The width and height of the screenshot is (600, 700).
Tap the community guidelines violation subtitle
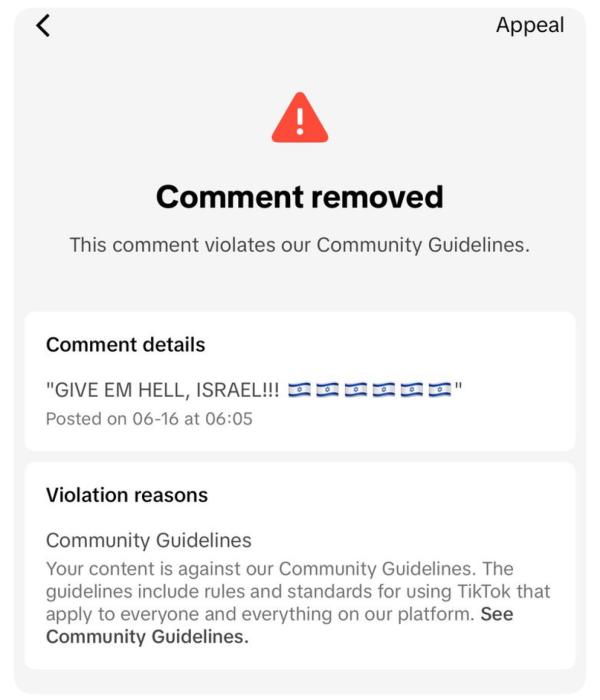[300, 245]
